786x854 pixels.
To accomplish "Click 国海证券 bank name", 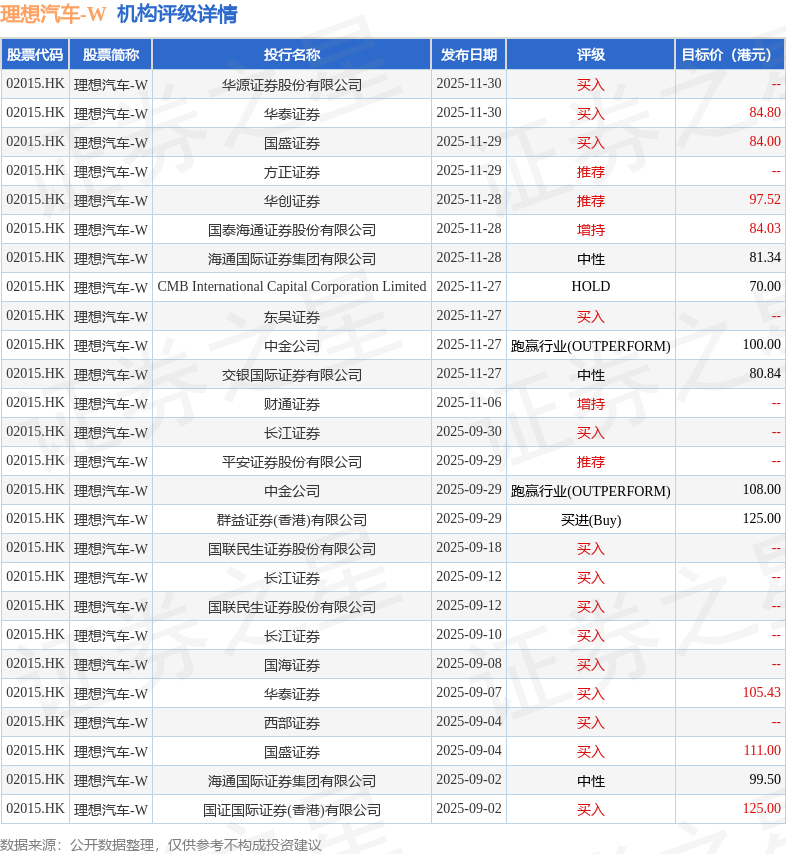I will (x=291, y=664).
